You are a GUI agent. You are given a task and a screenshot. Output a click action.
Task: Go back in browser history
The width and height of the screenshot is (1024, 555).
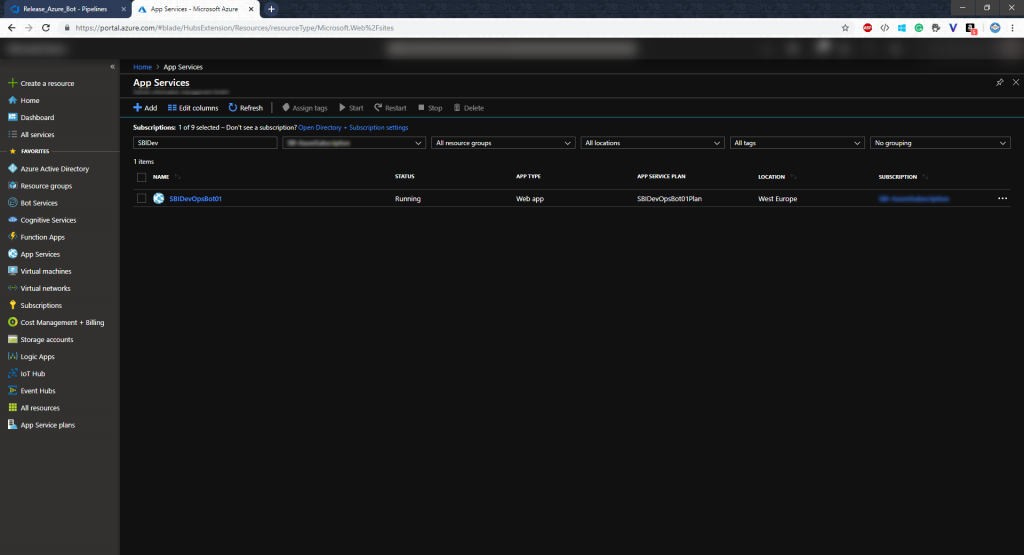pyautogui.click(x=11, y=28)
